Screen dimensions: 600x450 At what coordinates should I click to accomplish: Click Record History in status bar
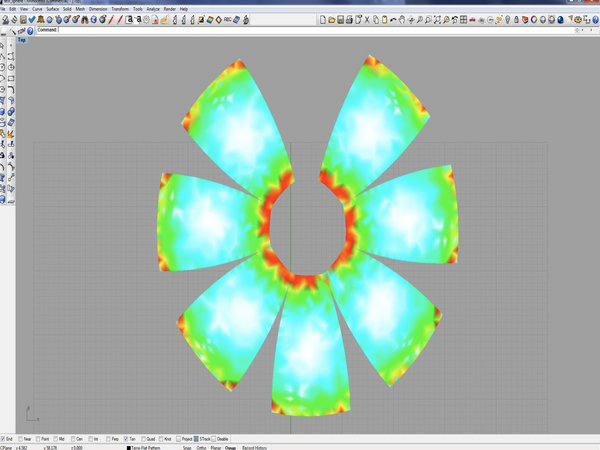pyautogui.click(x=252, y=447)
